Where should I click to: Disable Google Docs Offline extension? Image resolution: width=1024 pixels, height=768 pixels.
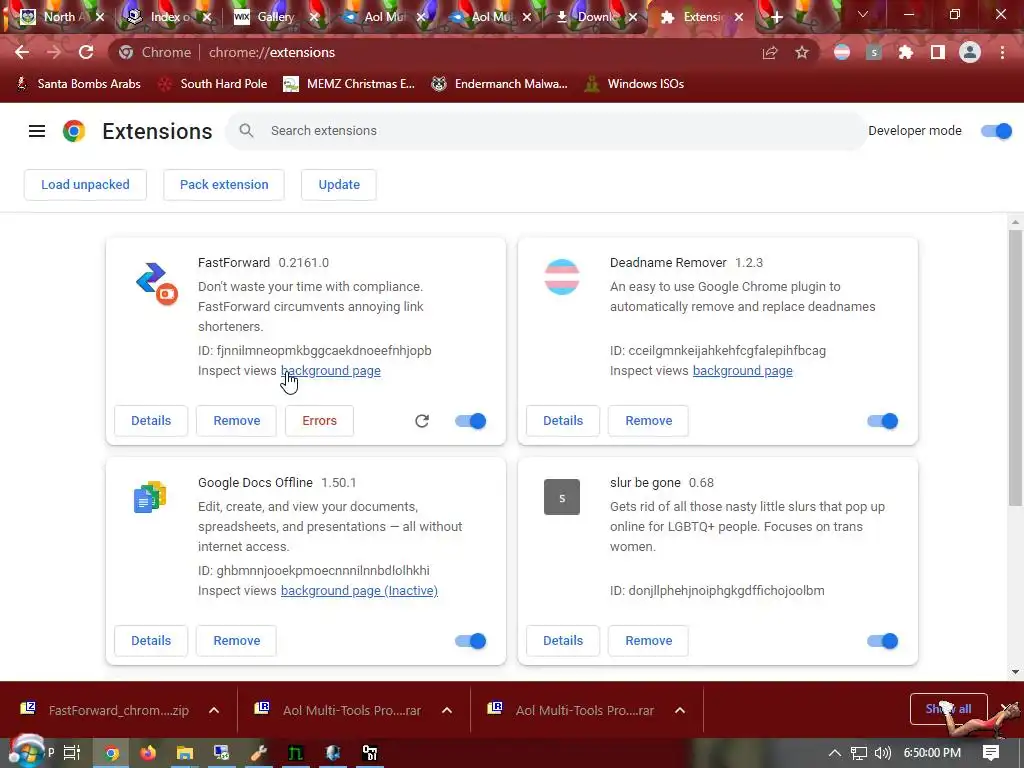(x=470, y=641)
